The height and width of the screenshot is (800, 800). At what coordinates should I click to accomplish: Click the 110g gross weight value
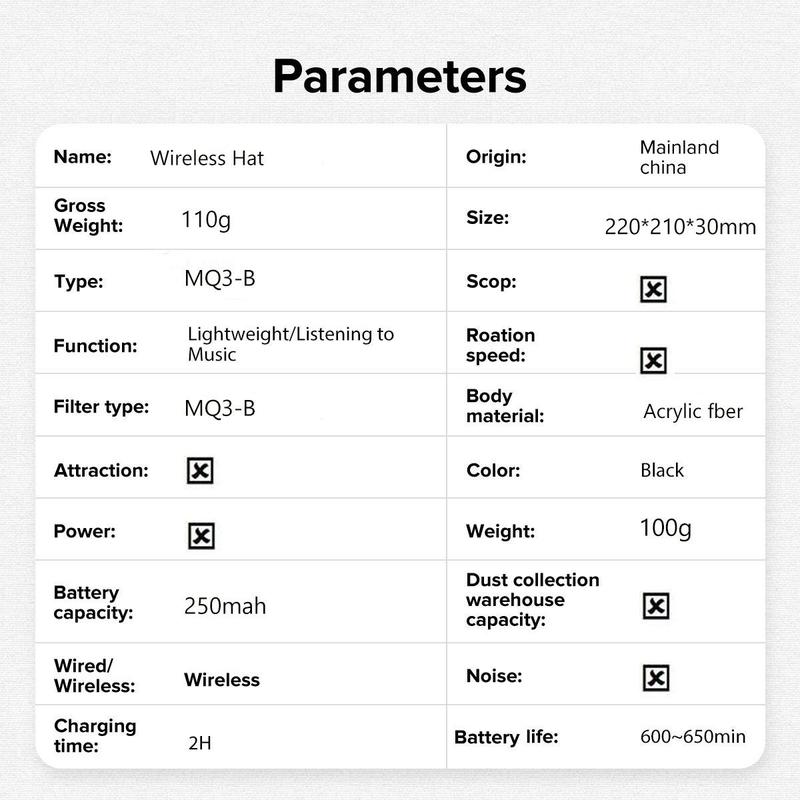pos(206,220)
